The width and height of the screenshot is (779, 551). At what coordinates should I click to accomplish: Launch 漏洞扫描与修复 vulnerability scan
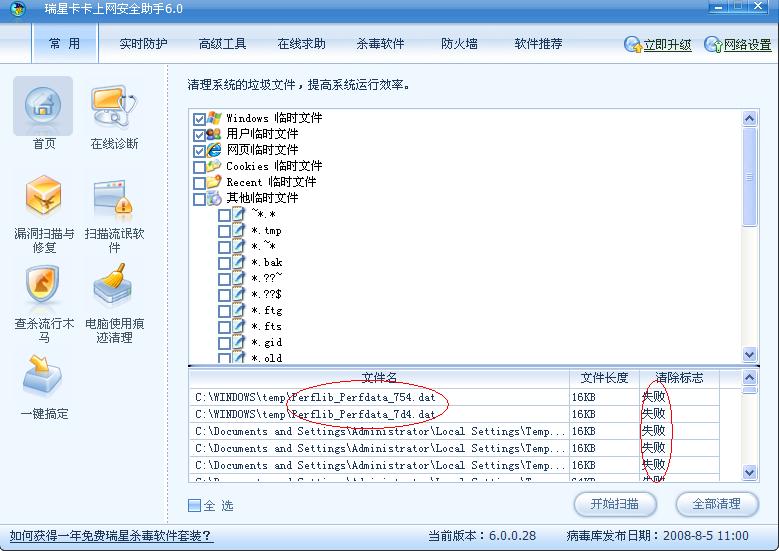(x=44, y=195)
